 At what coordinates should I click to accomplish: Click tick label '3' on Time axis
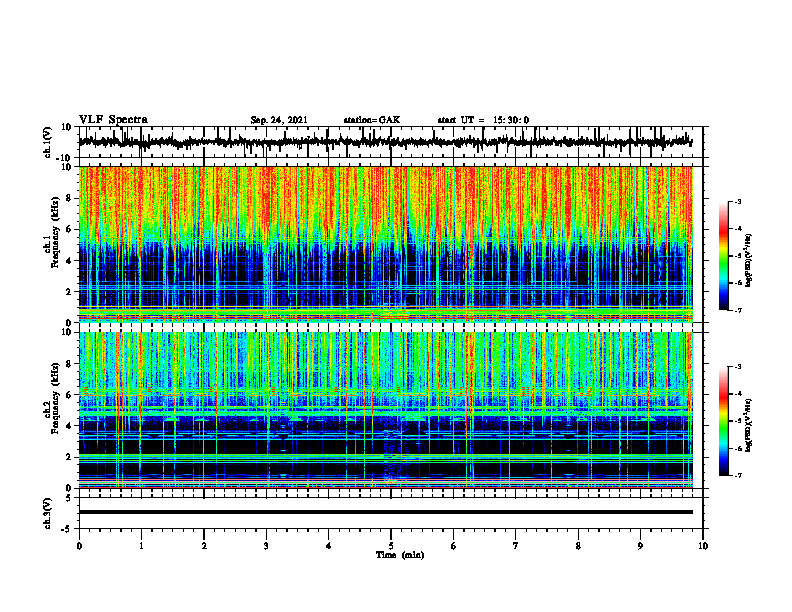[266, 546]
